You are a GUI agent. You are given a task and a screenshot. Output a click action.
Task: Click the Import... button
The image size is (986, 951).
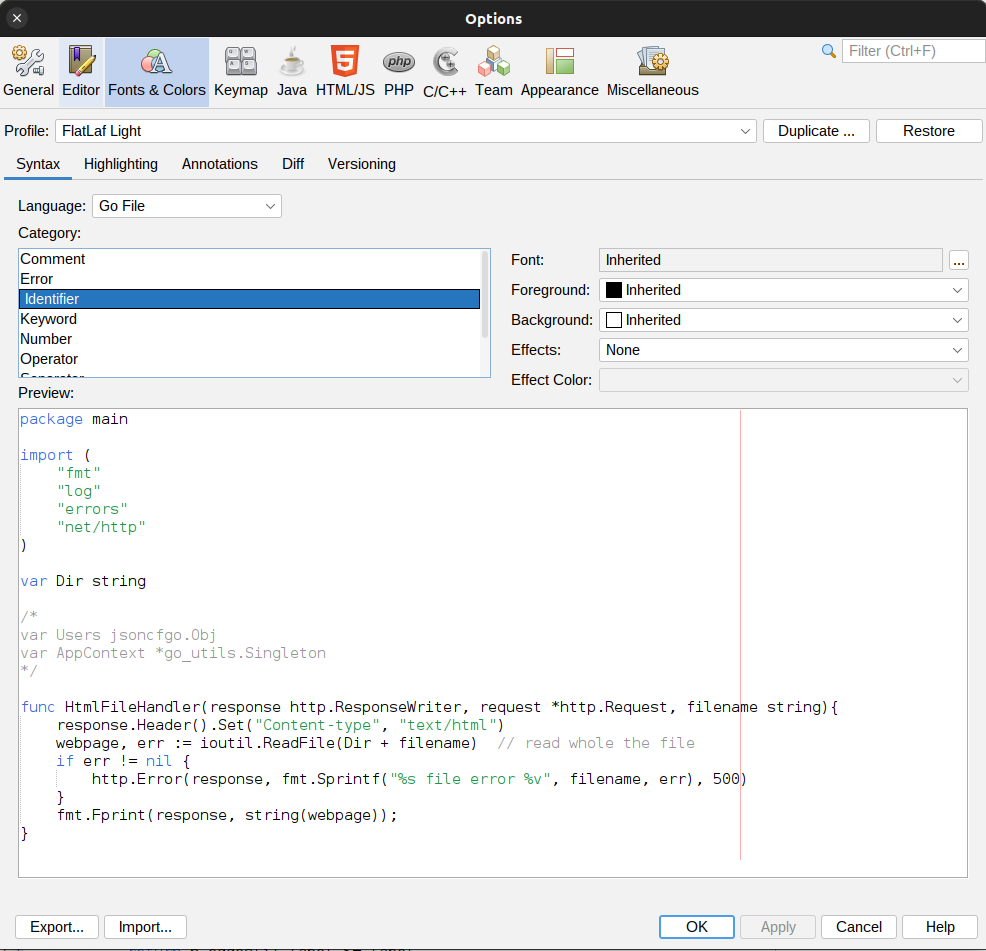click(x=145, y=927)
